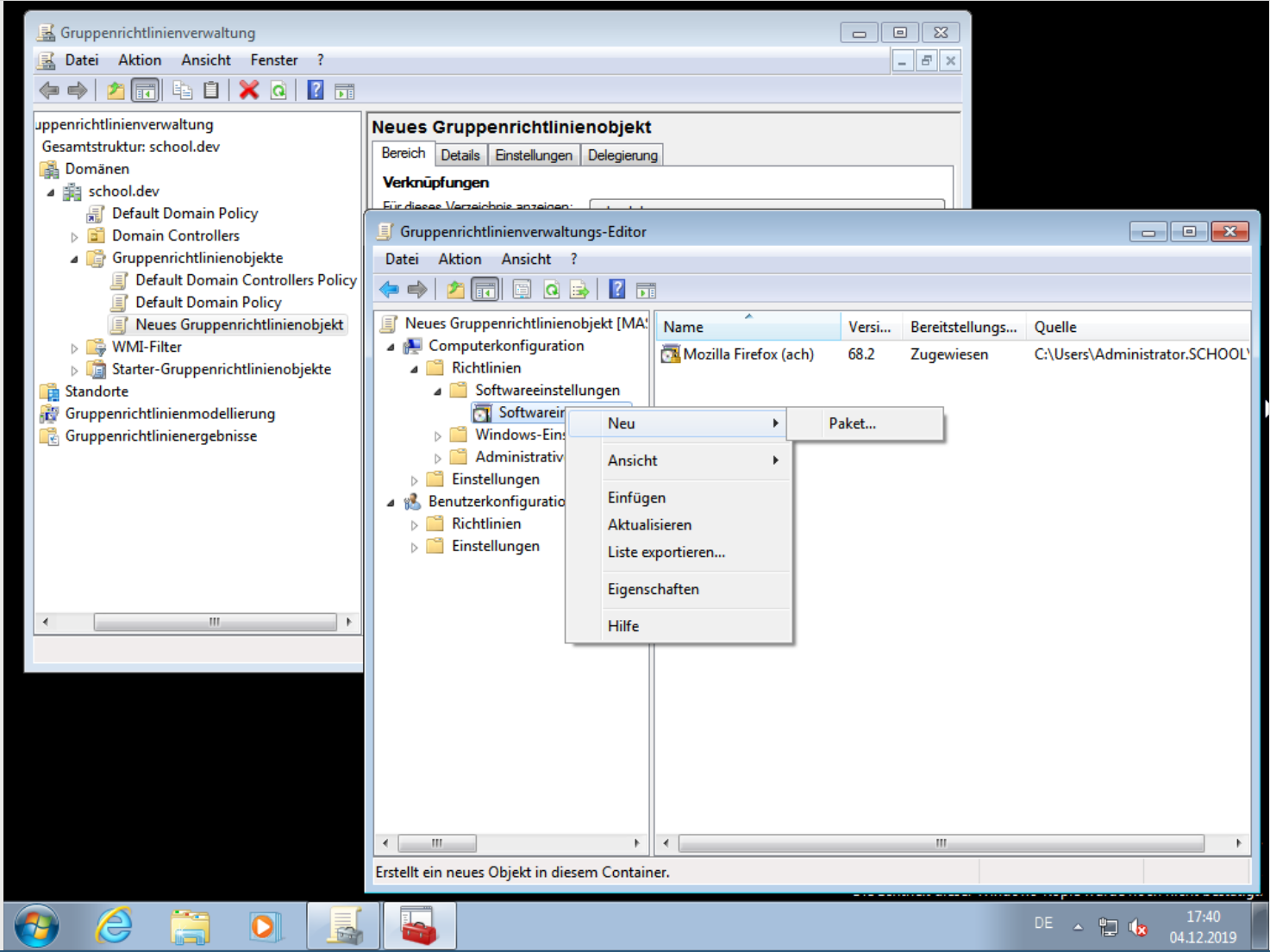Click the Help icon in the Editor toolbar
Screen dimensions: 1270x952
click(617, 290)
